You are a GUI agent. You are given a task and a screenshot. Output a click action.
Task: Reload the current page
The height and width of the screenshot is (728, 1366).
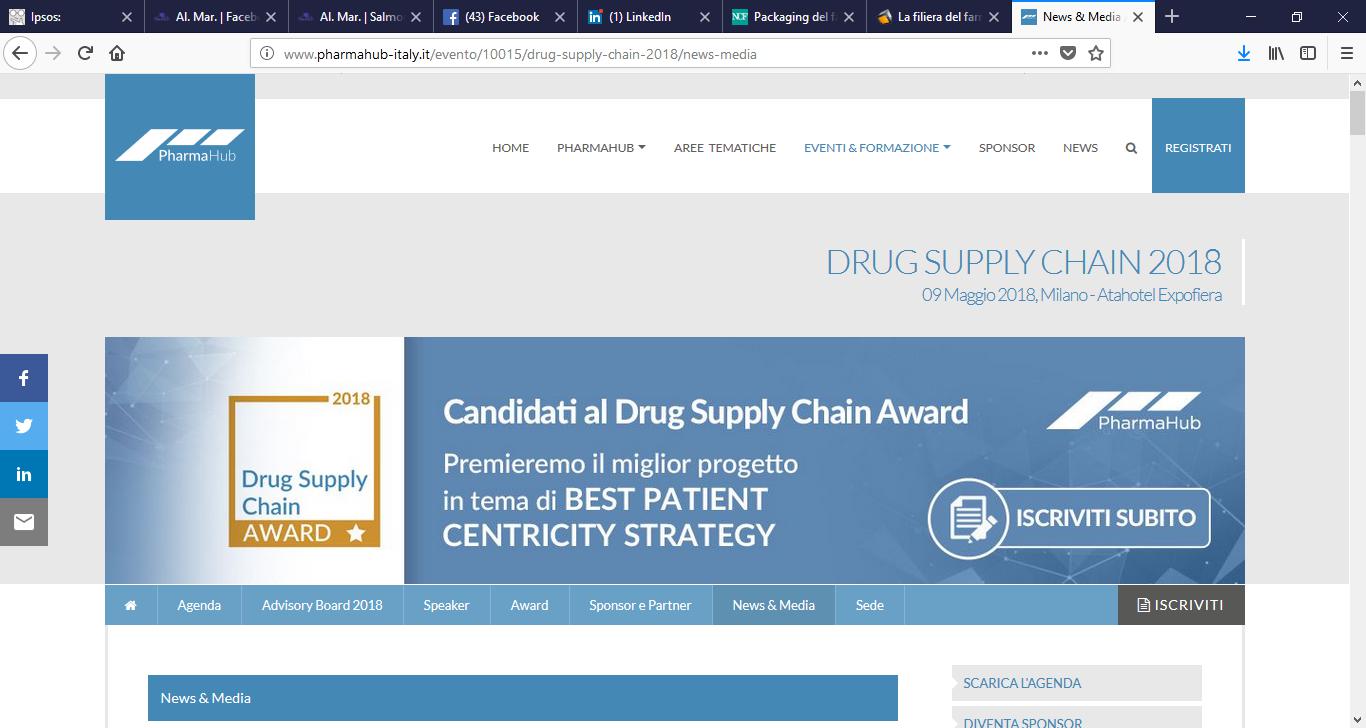pyautogui.click(x=86, y=53)
